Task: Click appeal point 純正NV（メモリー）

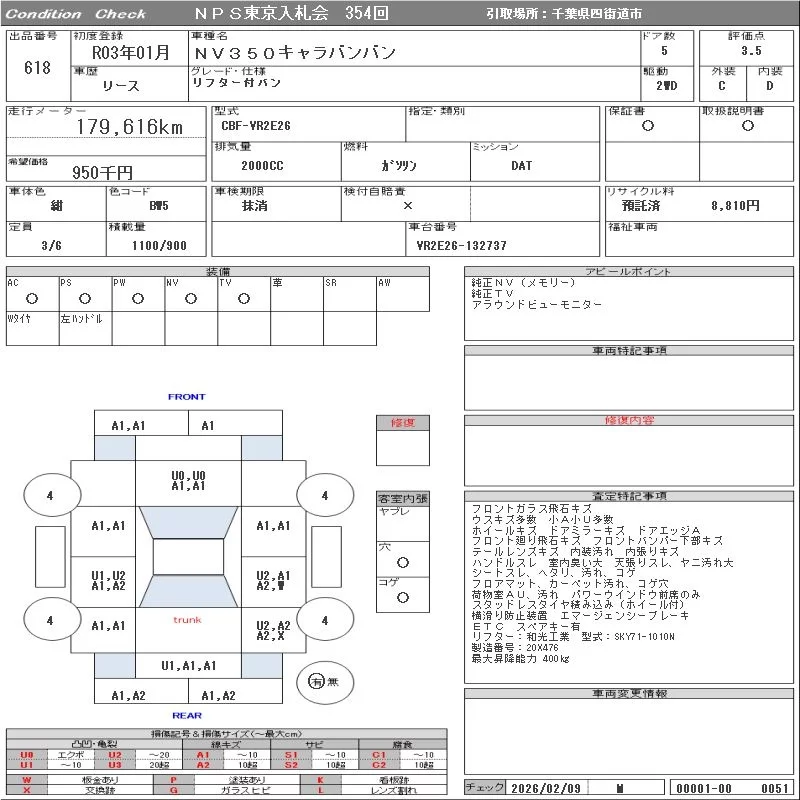Action: (523, 283)
